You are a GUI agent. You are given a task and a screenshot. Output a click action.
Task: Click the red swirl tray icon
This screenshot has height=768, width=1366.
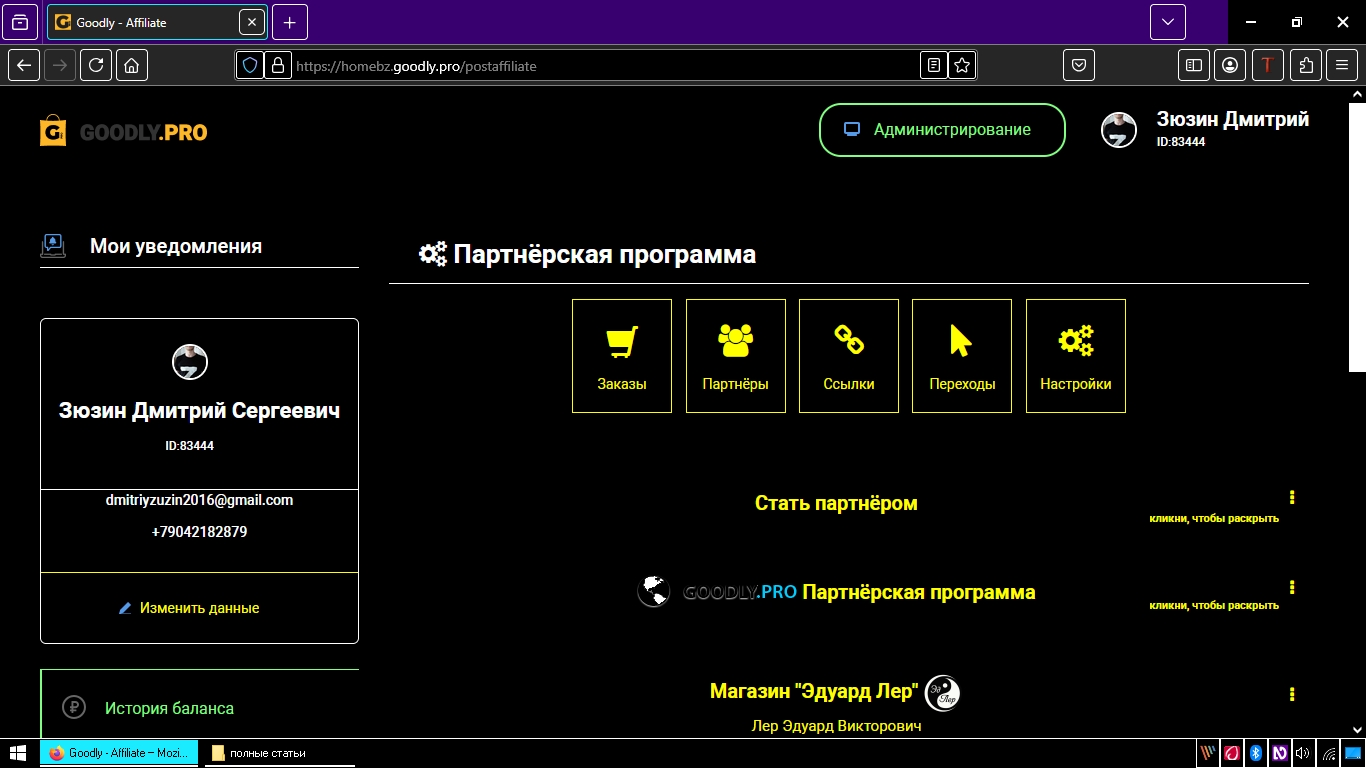1232,753
